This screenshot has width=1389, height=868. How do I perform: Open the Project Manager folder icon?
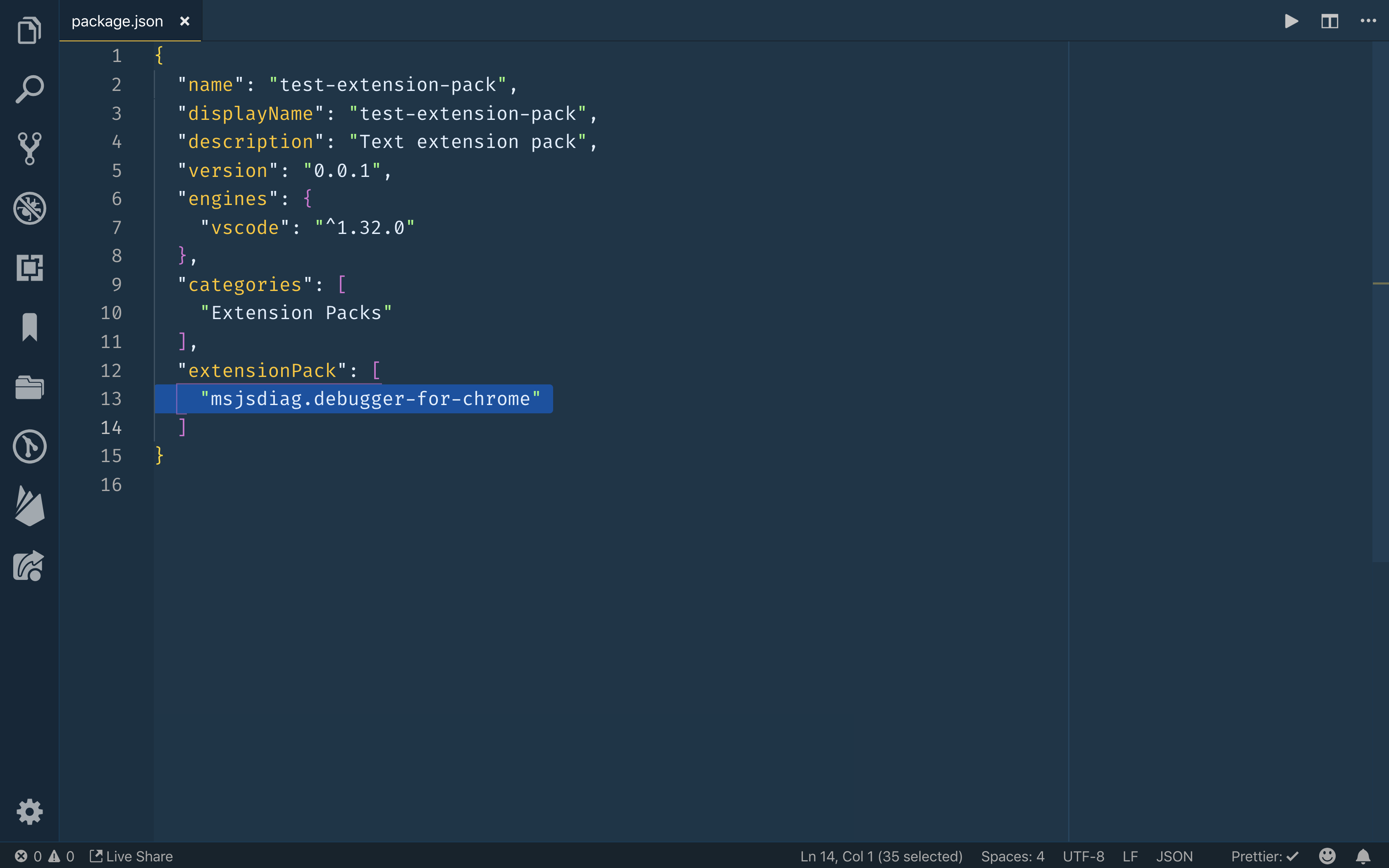click(x=29, y=387)
